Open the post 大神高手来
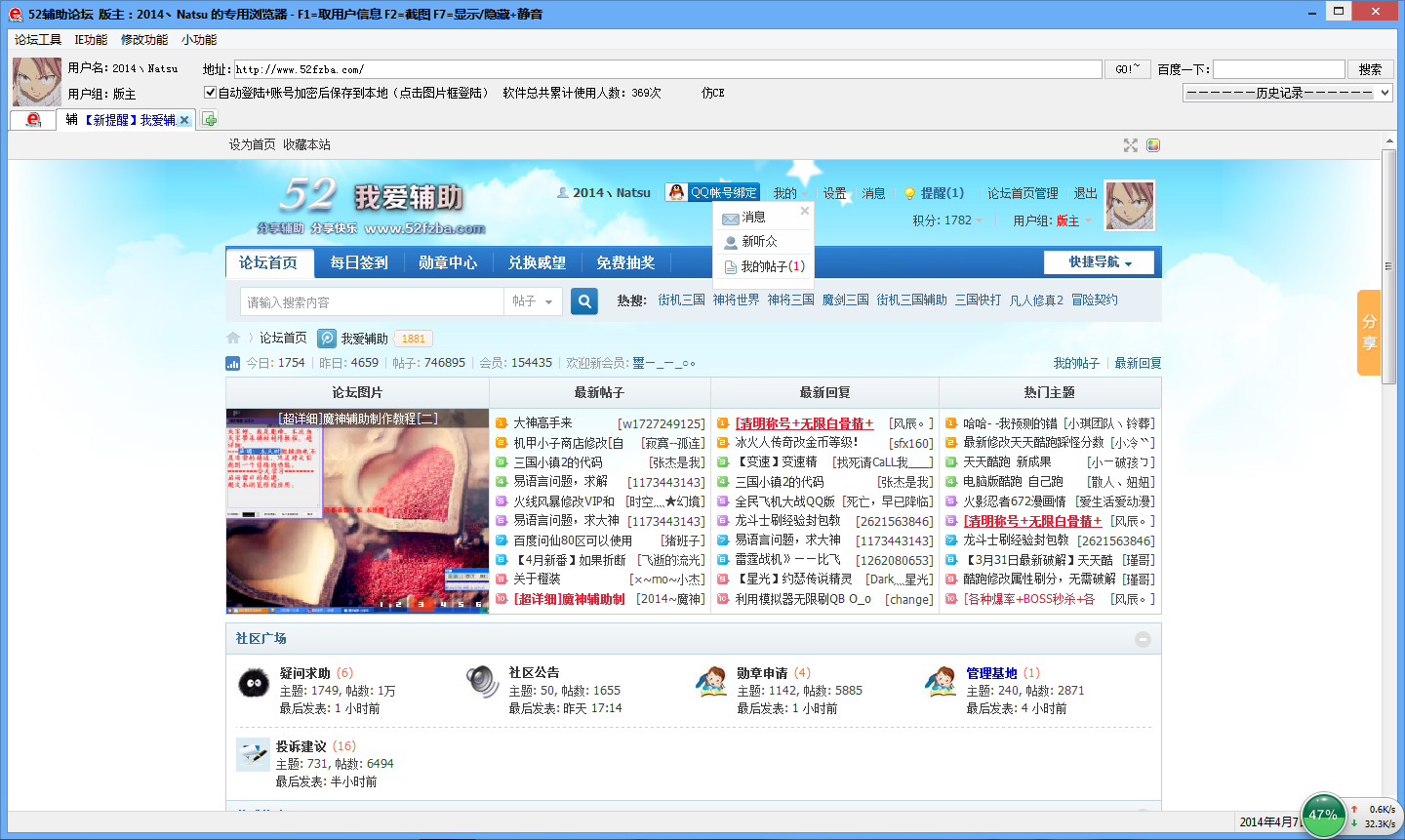This screenshot has width=1405, height=840. coord(542,423)
